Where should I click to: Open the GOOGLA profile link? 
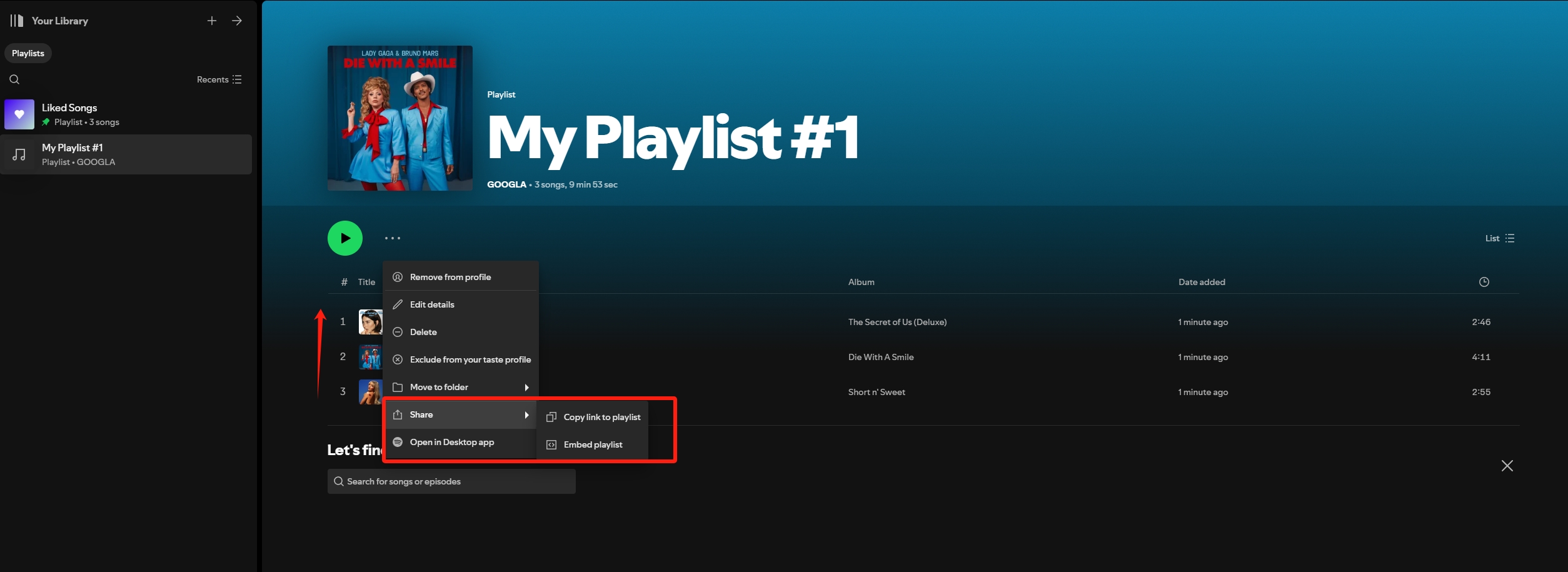tap(506, 184)
